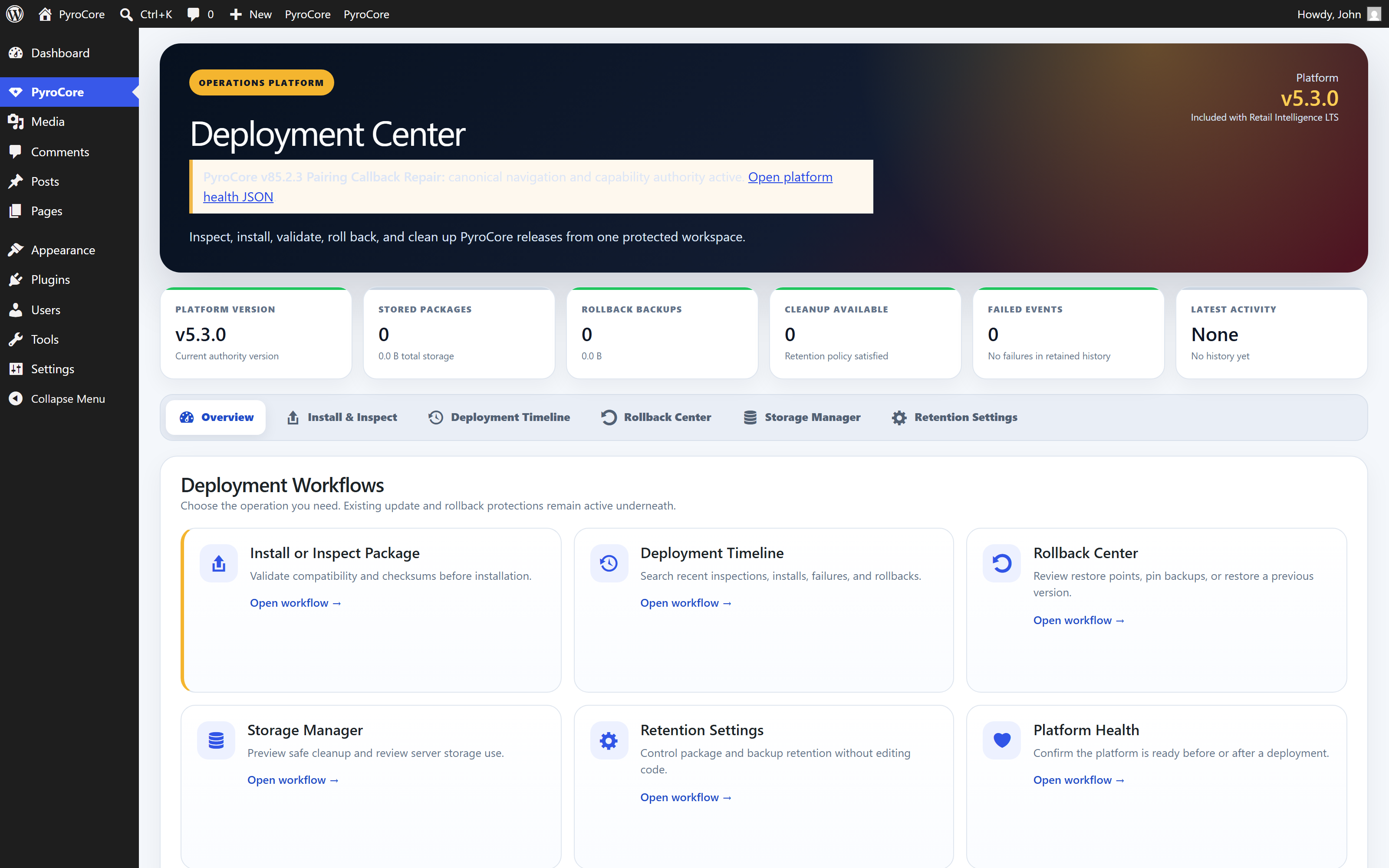Click the Settings sliders icon in sidebar
This screenshot has height=868, width=1389.
click(16, 368)
